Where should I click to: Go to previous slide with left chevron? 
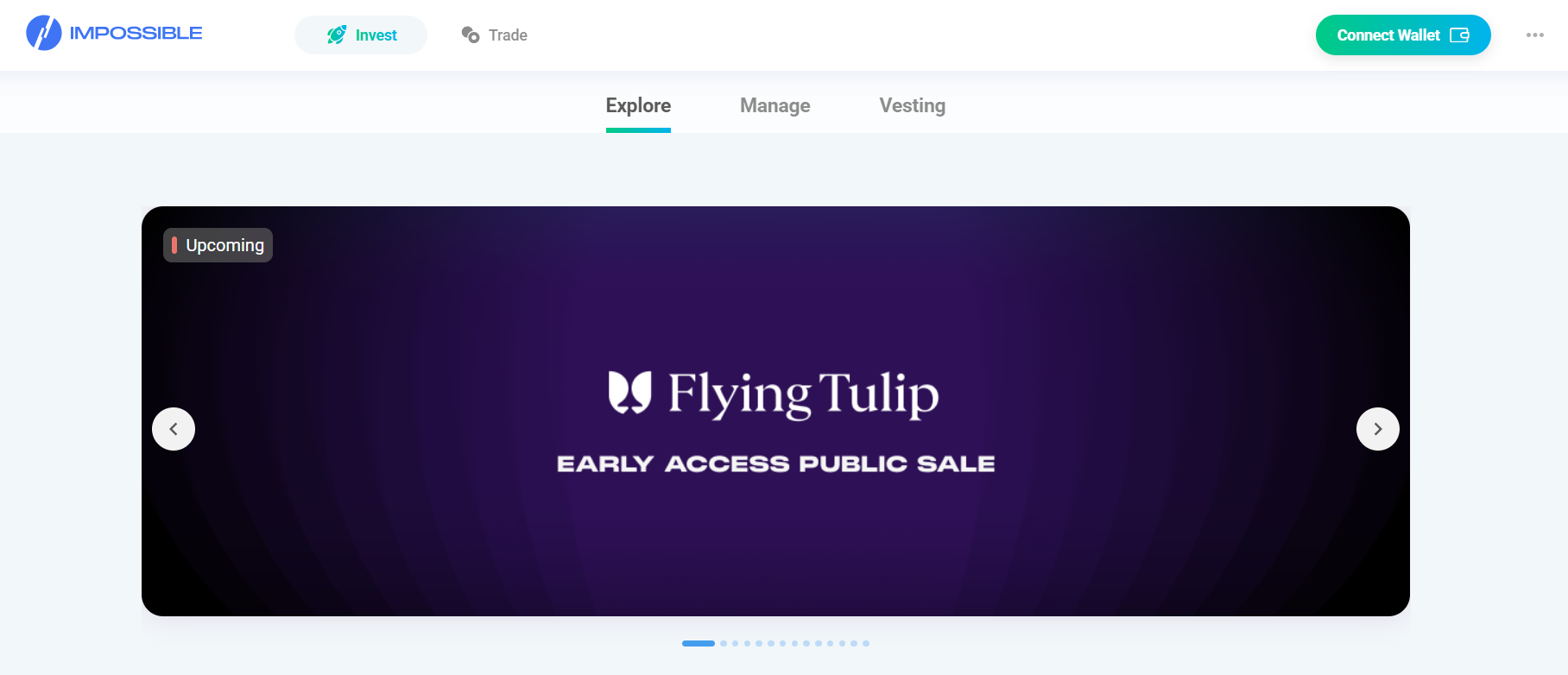[x=174, y=429]
